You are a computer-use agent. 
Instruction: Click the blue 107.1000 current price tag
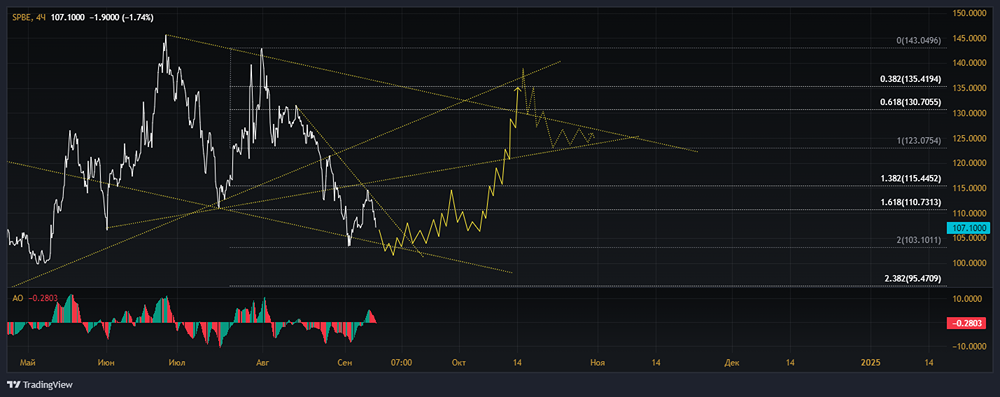point(969,228)
